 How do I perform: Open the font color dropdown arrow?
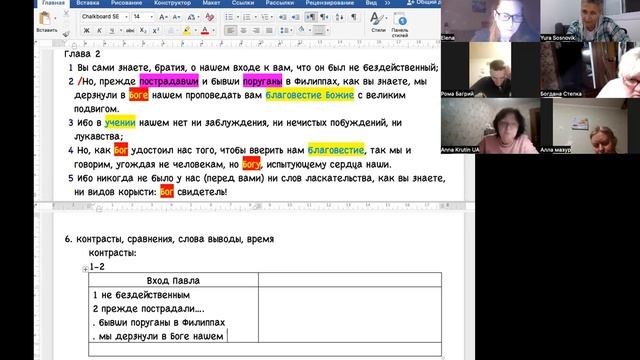tap(213, 31)
